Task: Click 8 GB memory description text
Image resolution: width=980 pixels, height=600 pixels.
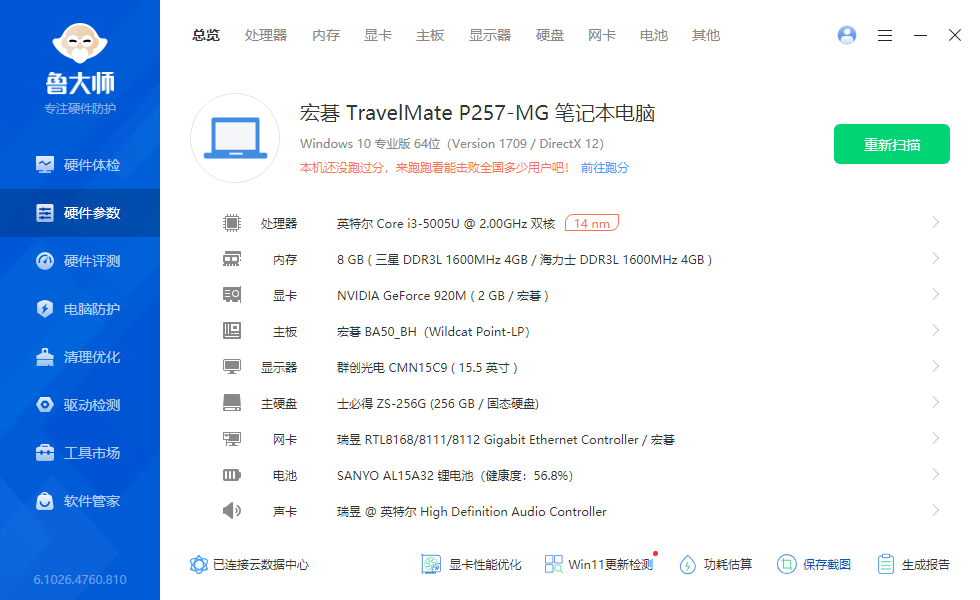Action: pyautogui.click(x=524, y=259)
